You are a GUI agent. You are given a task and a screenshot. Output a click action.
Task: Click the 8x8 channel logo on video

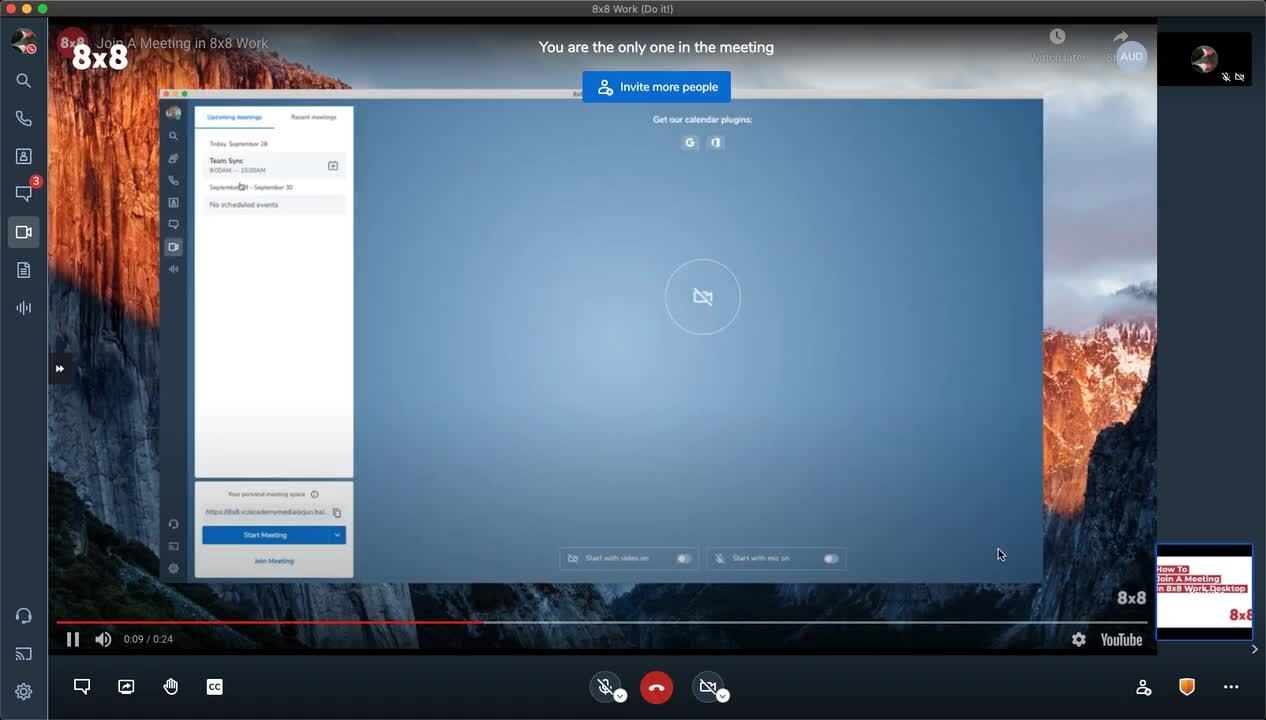(71, 43)
